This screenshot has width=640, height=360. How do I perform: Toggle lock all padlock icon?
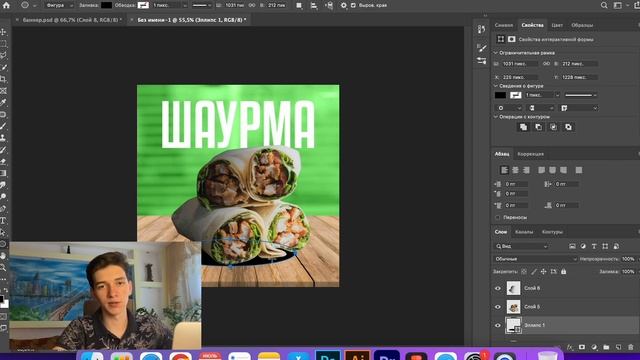(x=563, y=271)
